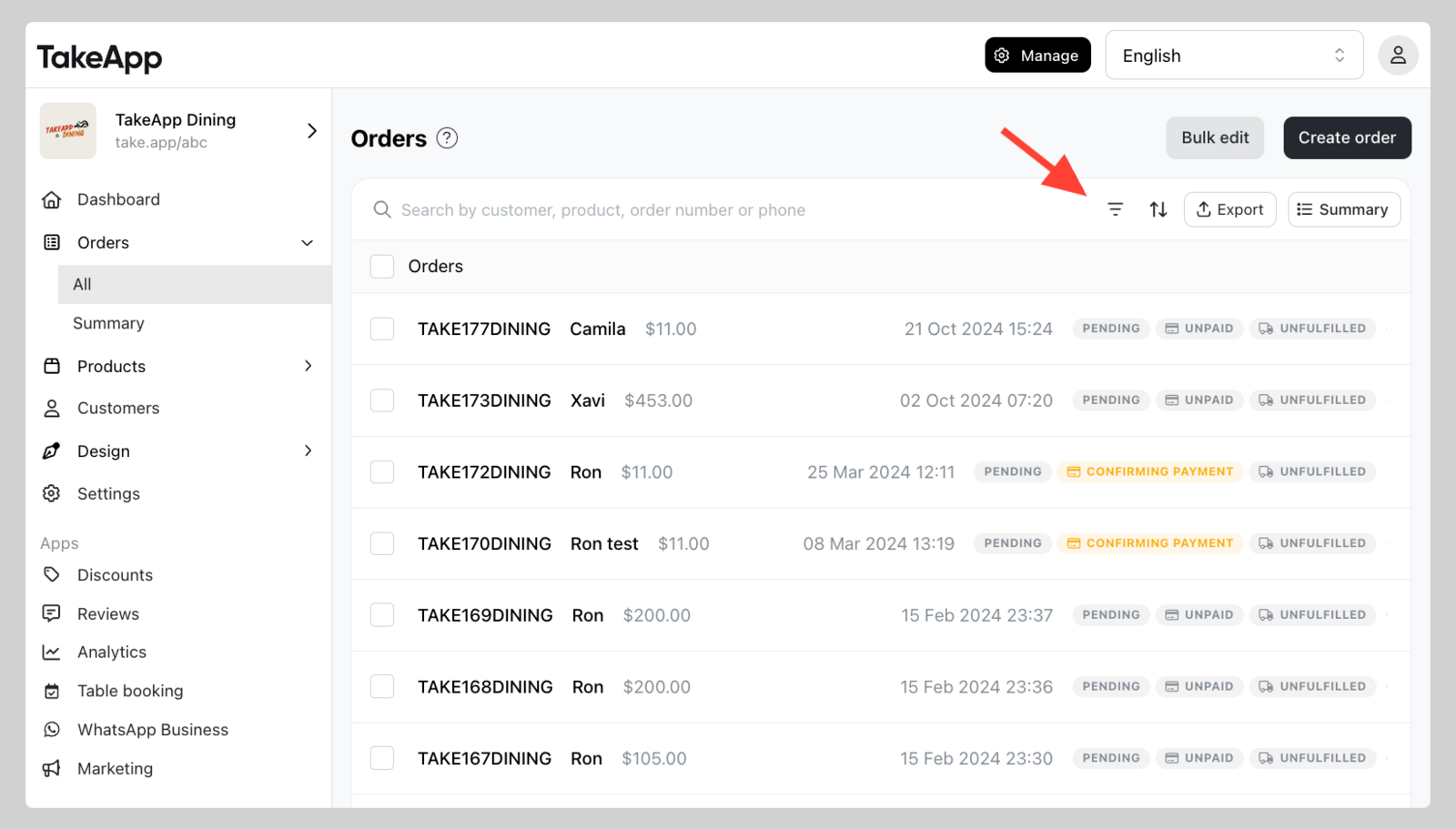1456x830 pixels.
Task: Open order TAKE177DINING
Action: click(x=484, y=329)
